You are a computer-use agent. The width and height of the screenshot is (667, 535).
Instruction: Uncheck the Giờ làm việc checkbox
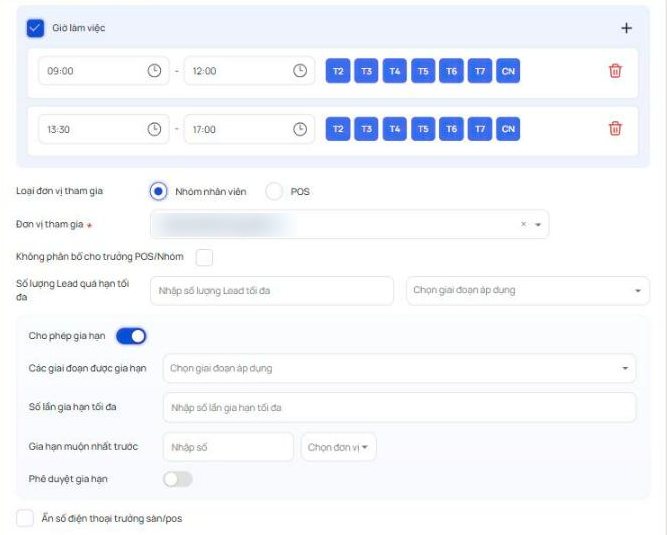click(x=35, y=28)
